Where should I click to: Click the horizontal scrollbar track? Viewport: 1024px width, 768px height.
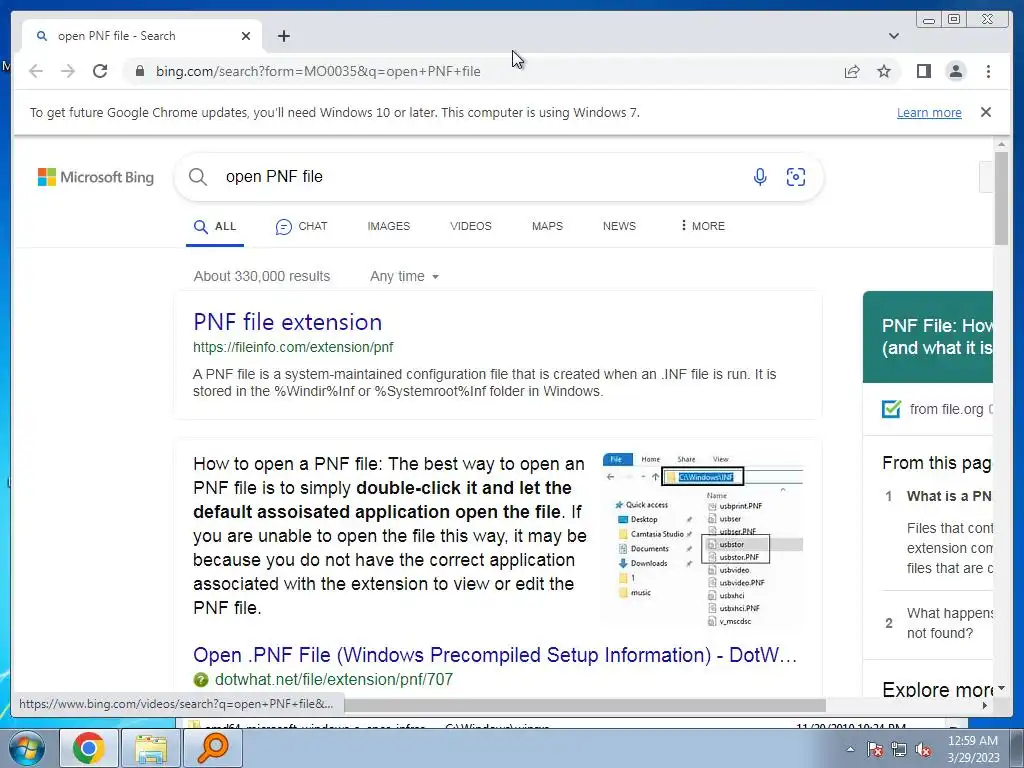click(x=904, y=705)
